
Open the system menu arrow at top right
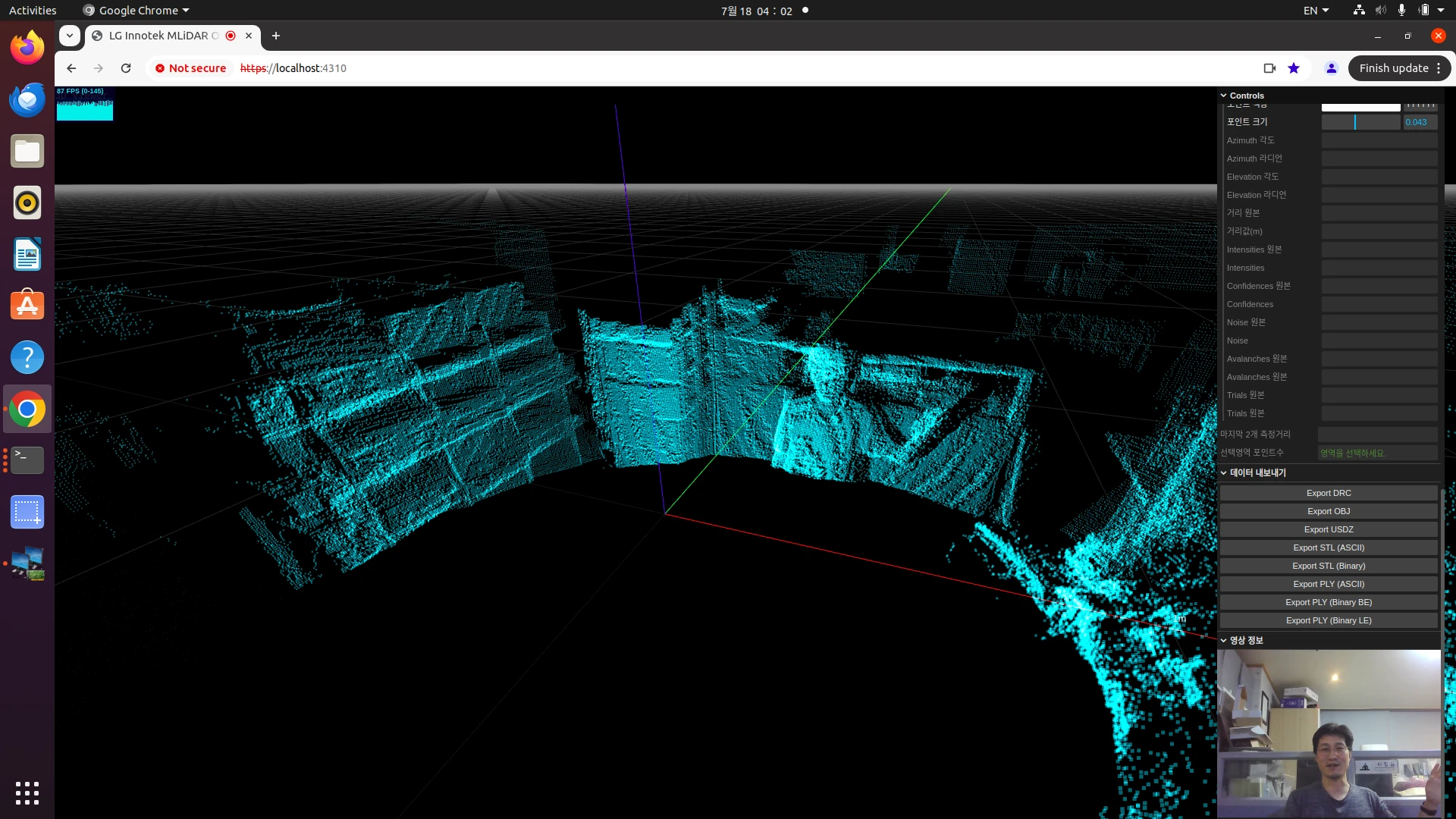point(1441,11)
